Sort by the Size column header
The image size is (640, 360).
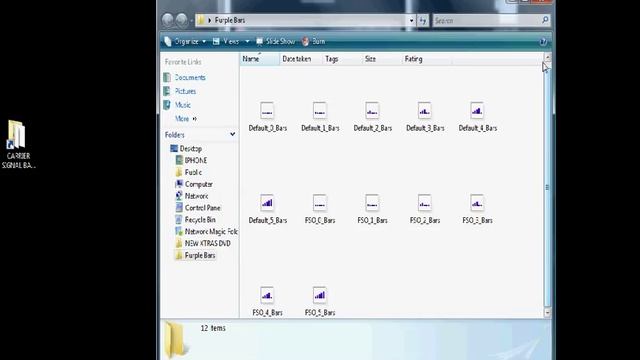(x=382, y=59)
